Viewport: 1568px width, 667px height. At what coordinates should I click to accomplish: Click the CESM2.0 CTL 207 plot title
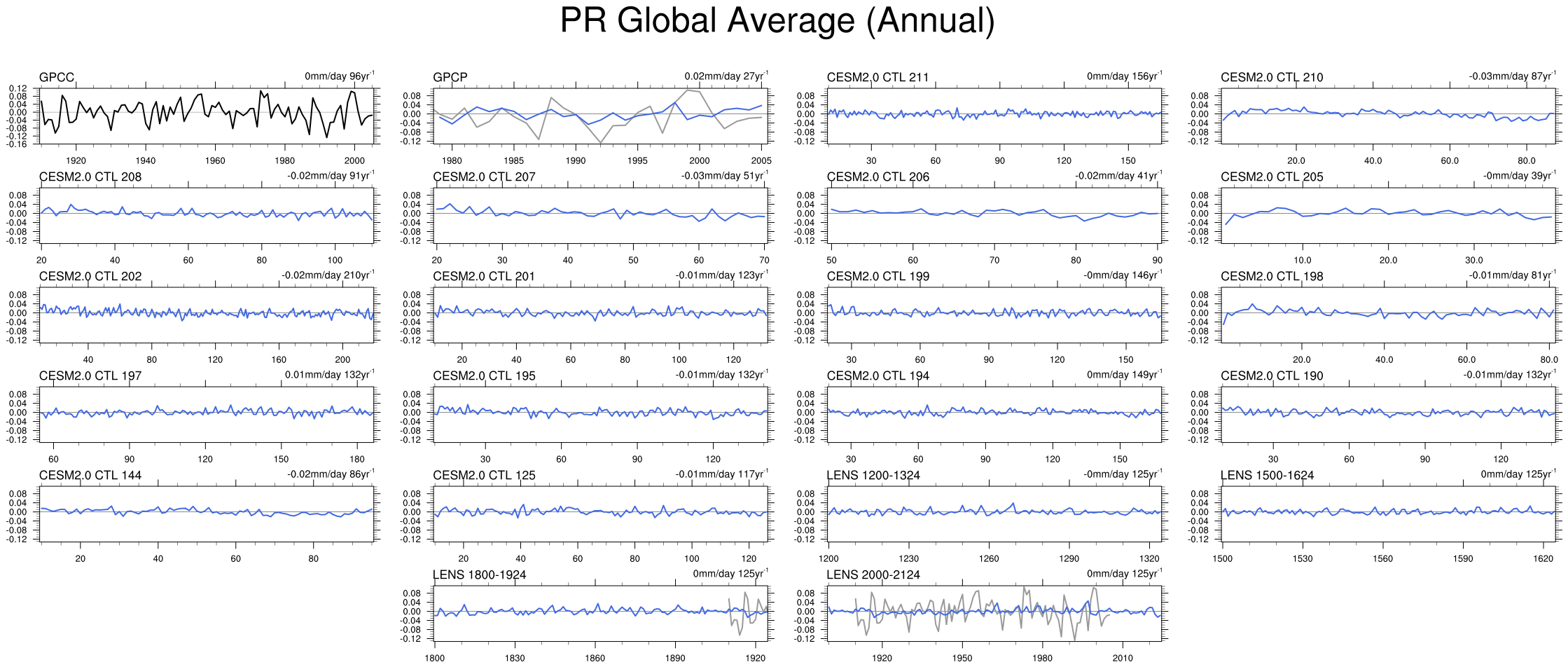click(x=483, y=177)
